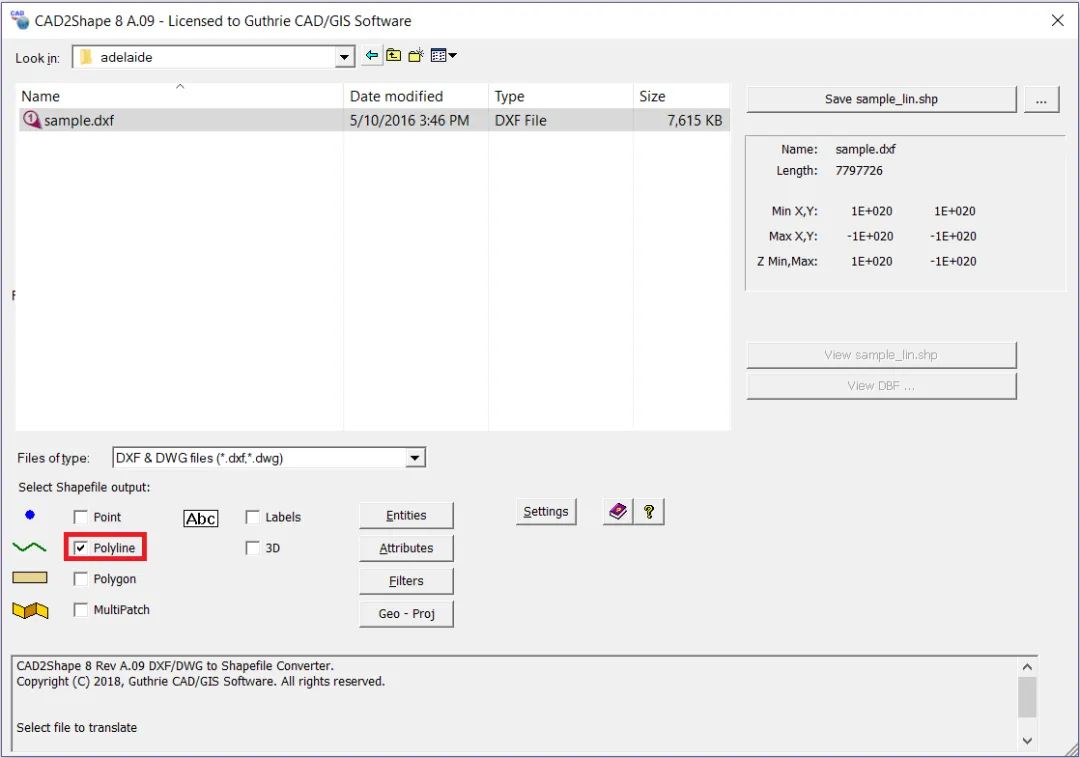Expand the Files of type dropdown
1080x758 pixels.
415,458
